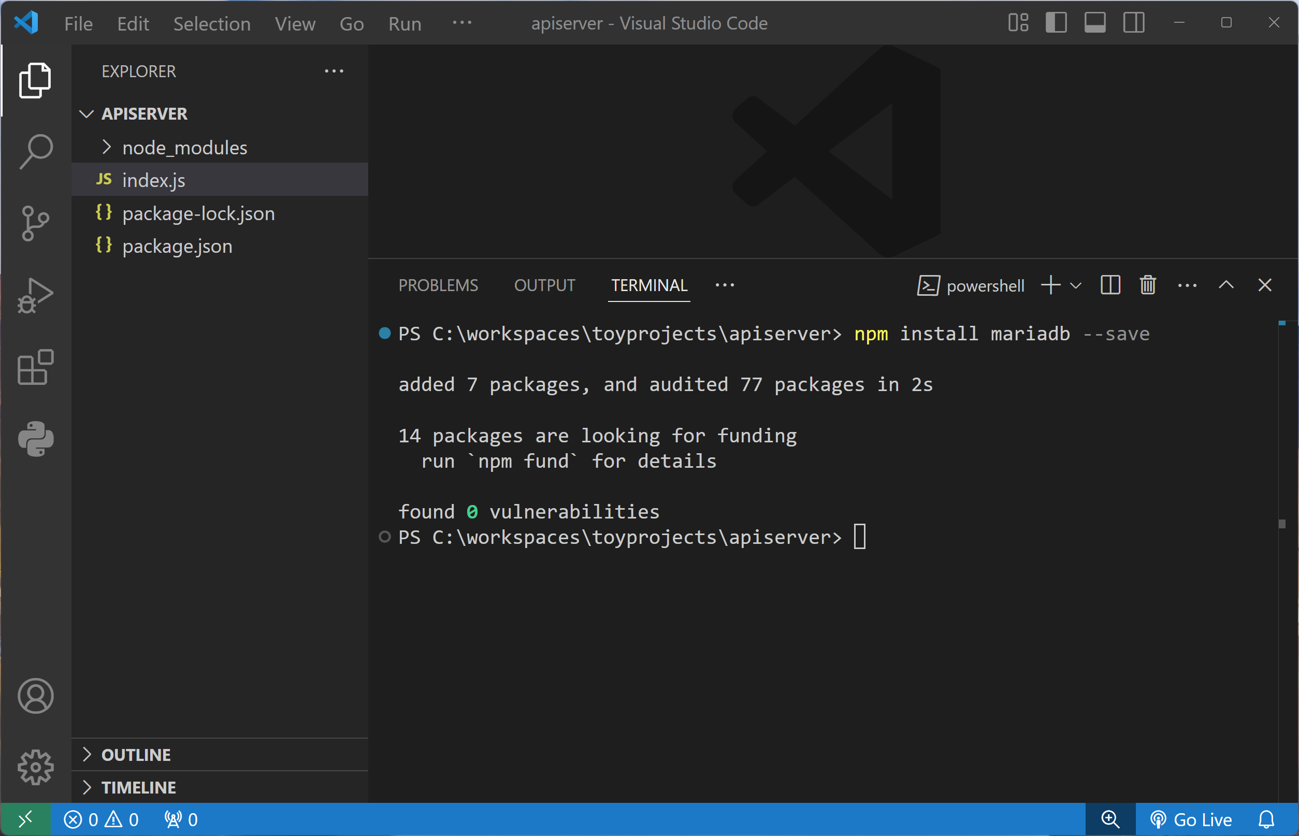Image resolution: width=1299 pixels, height=836 pixels.
Task: Click the VS Code logo icon
Action: tap(26, 22)
